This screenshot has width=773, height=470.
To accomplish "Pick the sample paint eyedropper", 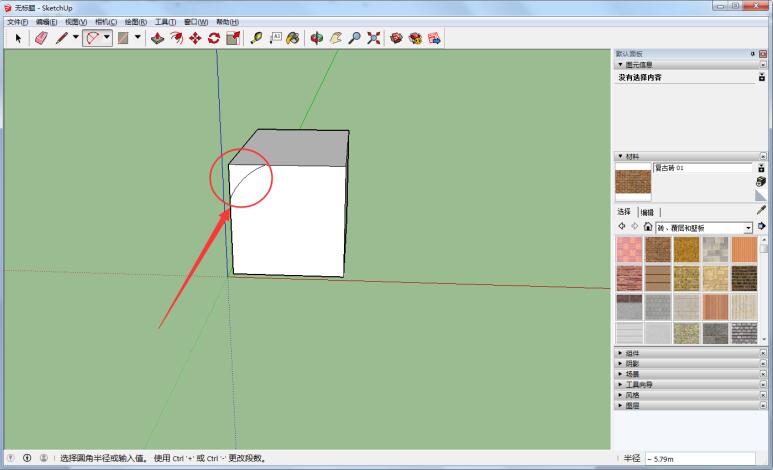I will [761, 210].
